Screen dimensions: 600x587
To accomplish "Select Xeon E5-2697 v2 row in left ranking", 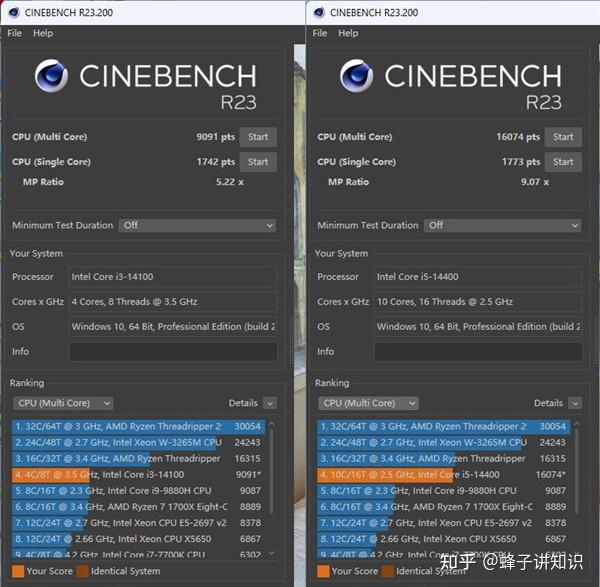I will [139, 523].
